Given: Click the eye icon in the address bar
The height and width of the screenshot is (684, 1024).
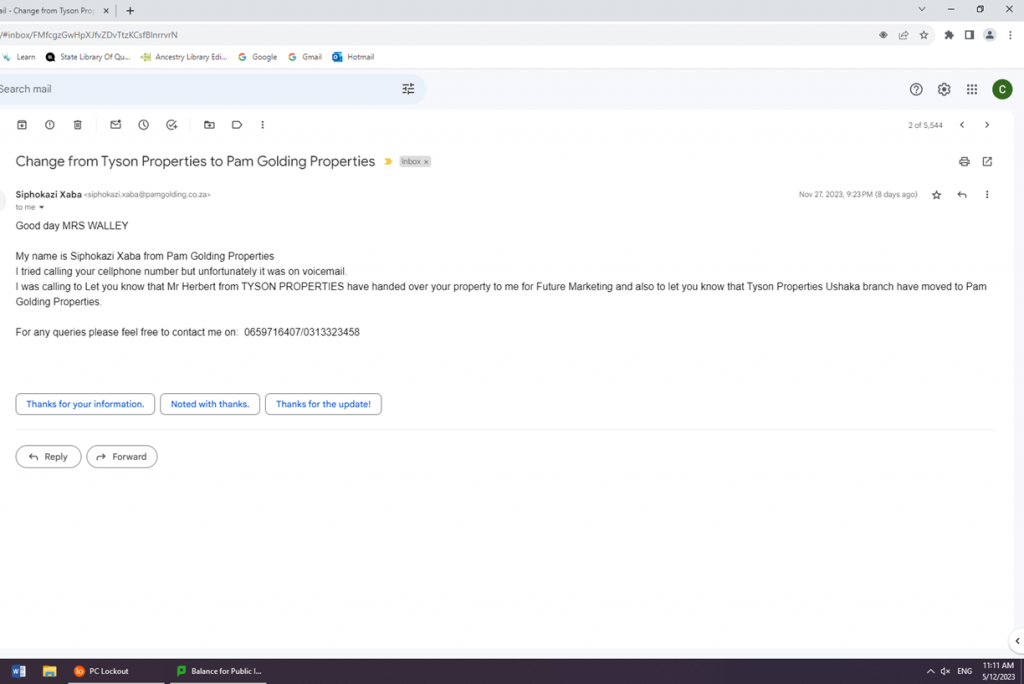Looking at the screenshot, I should pyautogui.click(x=883, y=35).
